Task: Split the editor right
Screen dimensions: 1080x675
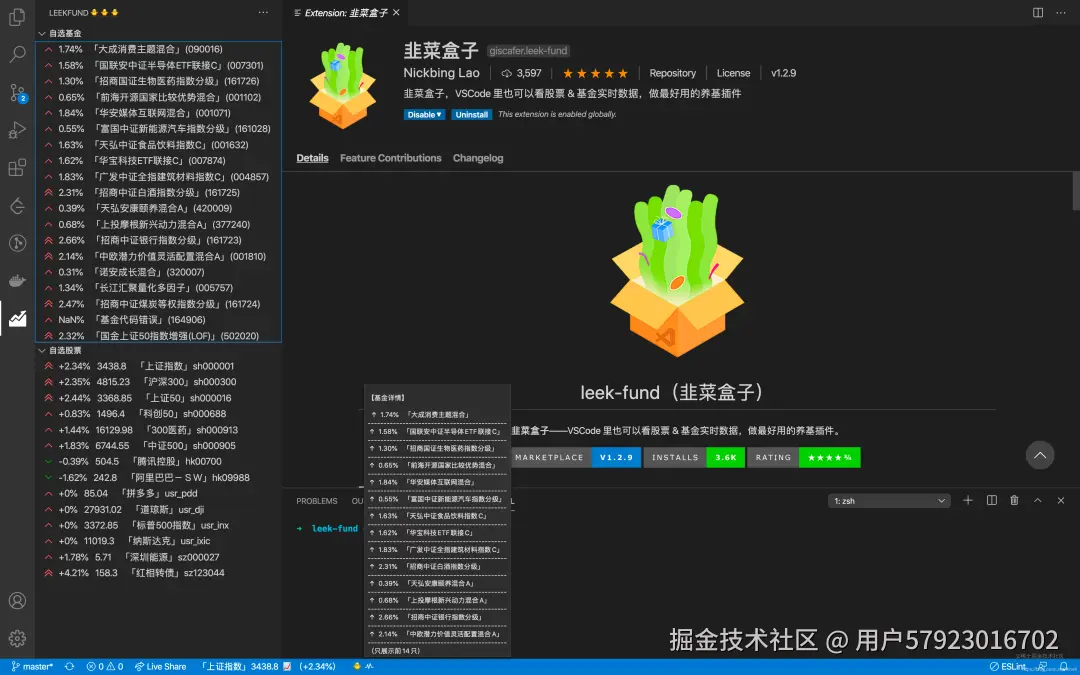Action: tap(1038, 12)
